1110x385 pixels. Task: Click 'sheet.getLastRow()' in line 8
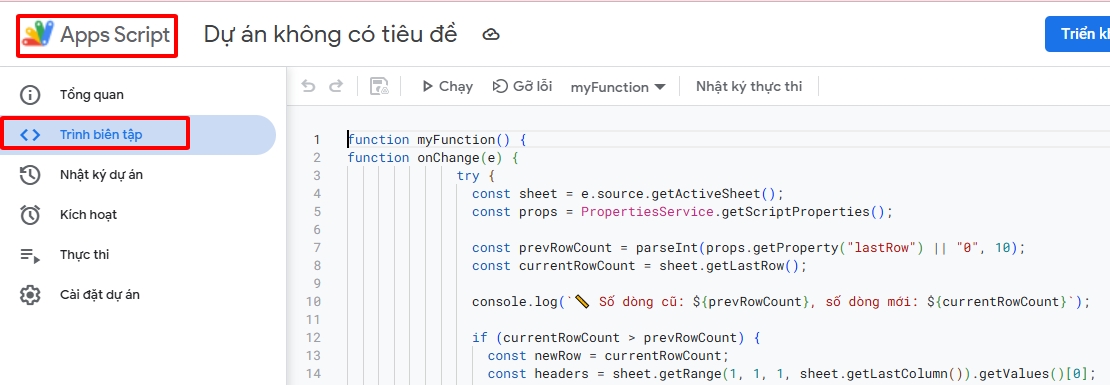733,265
